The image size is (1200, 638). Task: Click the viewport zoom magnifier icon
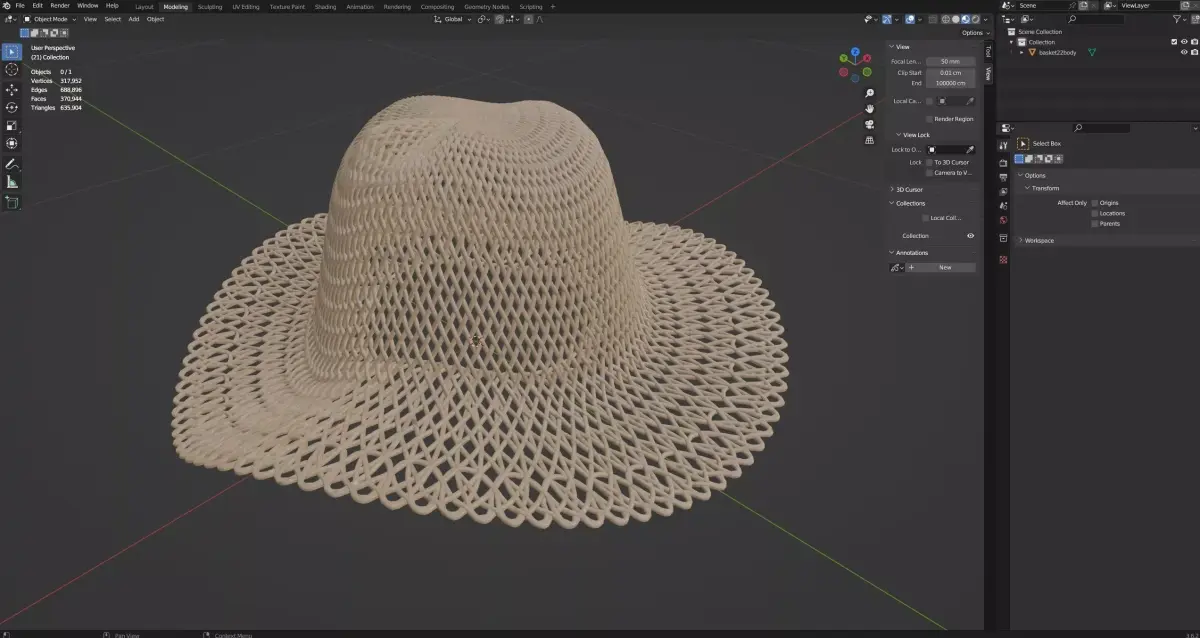coord(869,93)
